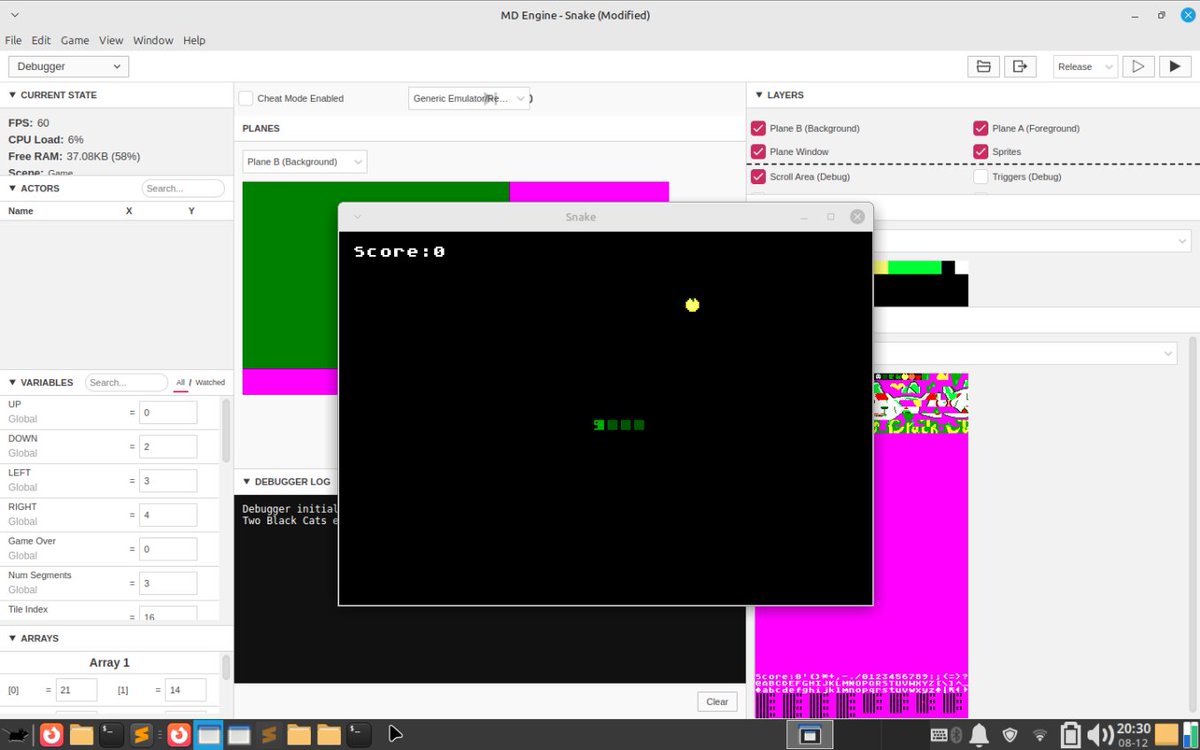The height and width of the screenshot is (750, 1200).
Task: Clear the debugger log
Action: (716, 701)
